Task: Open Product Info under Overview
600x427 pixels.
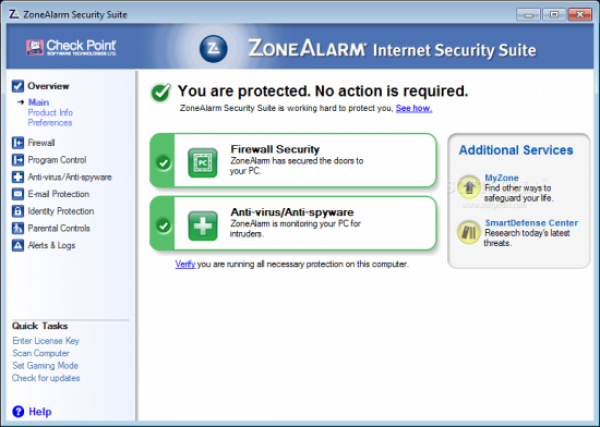Action: coord(50,113)
